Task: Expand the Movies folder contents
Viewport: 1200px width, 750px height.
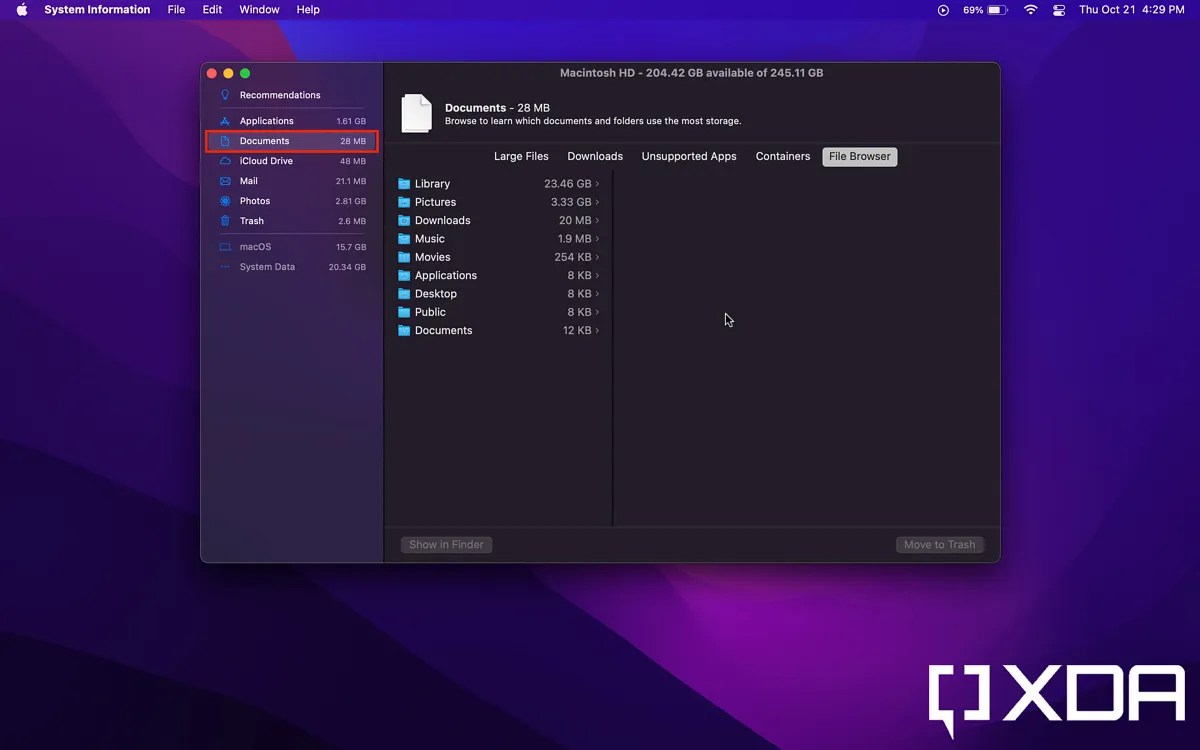Action: pyautogui.click(x=598, y=257)
